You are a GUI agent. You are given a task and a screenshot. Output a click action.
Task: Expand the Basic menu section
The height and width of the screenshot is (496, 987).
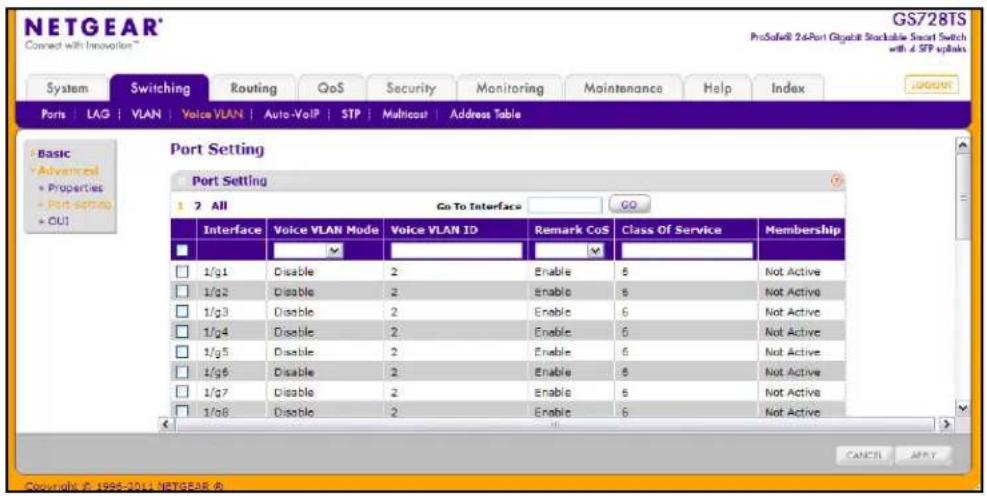(54, 154)
